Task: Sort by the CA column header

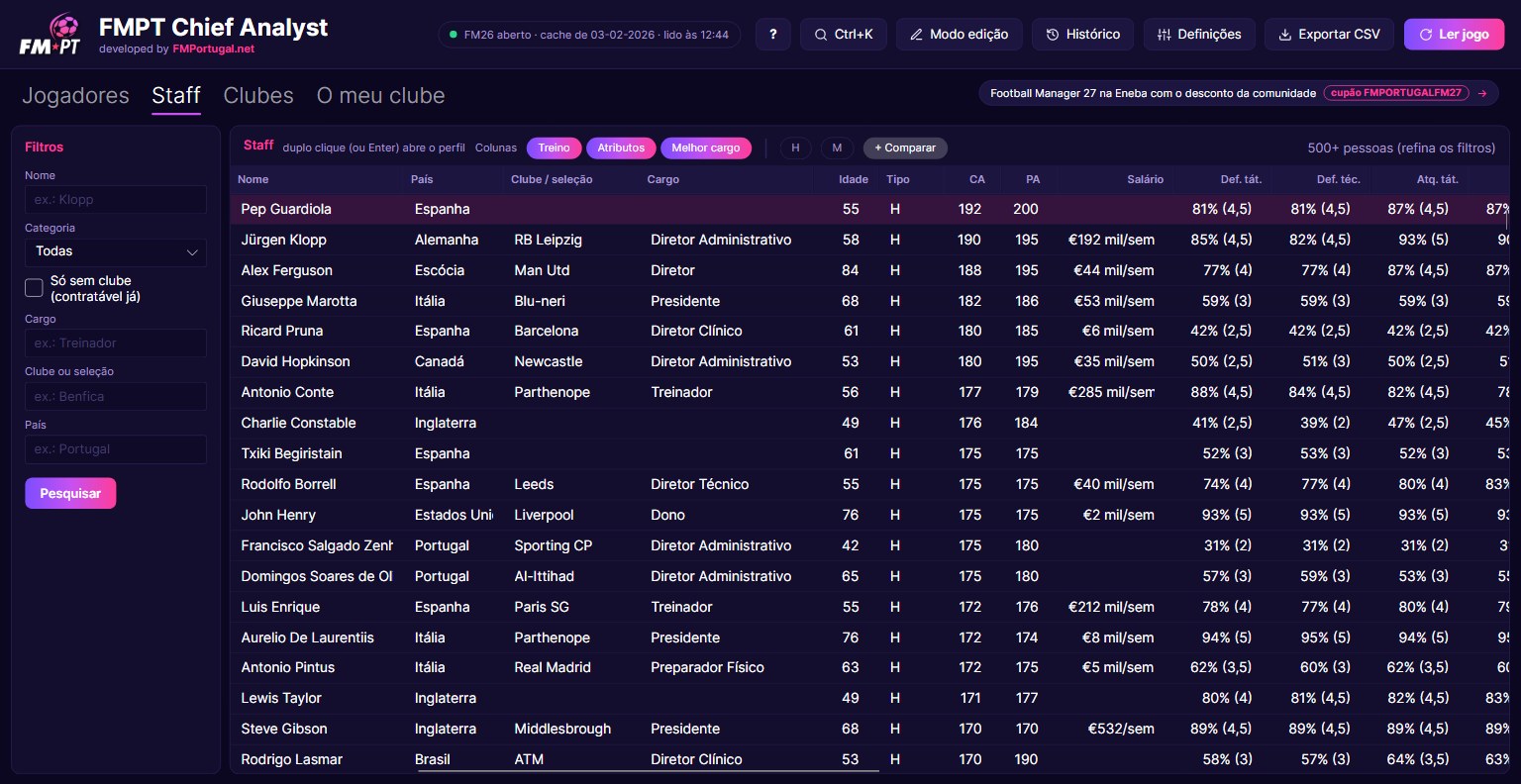Action: (x=977, y=179)
